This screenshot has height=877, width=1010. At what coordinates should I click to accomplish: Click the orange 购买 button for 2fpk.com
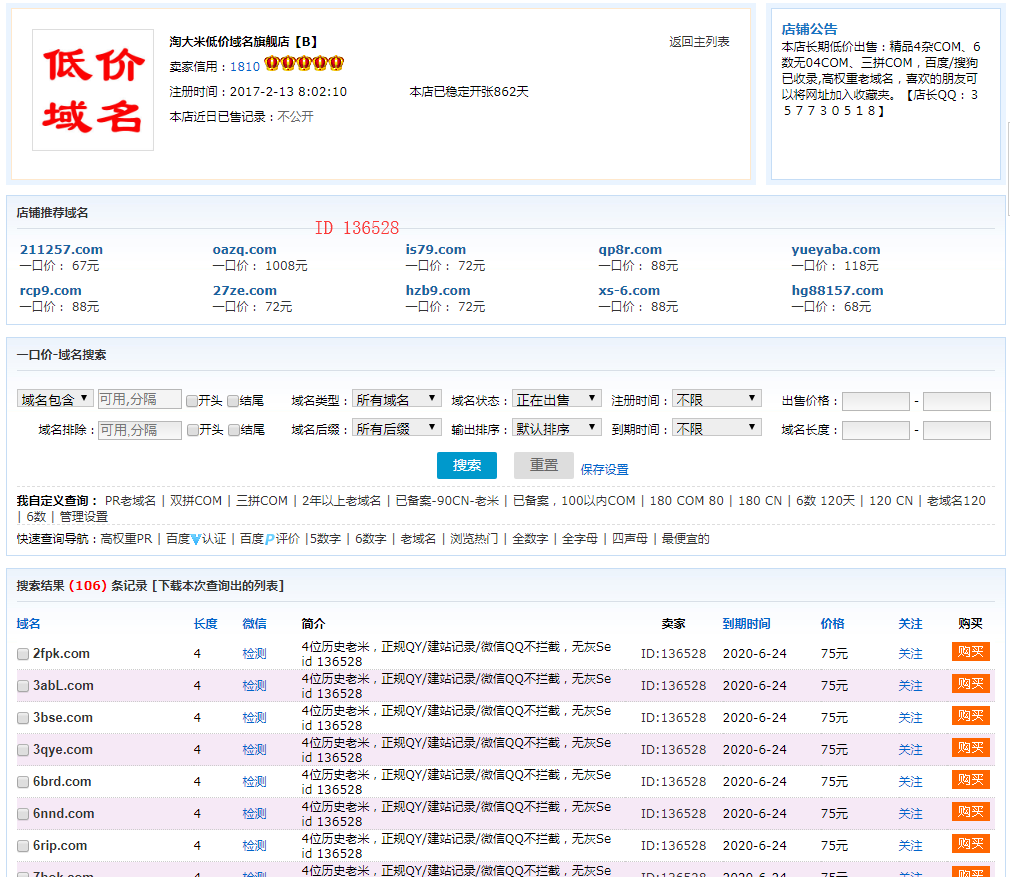[x=970, y=652]
